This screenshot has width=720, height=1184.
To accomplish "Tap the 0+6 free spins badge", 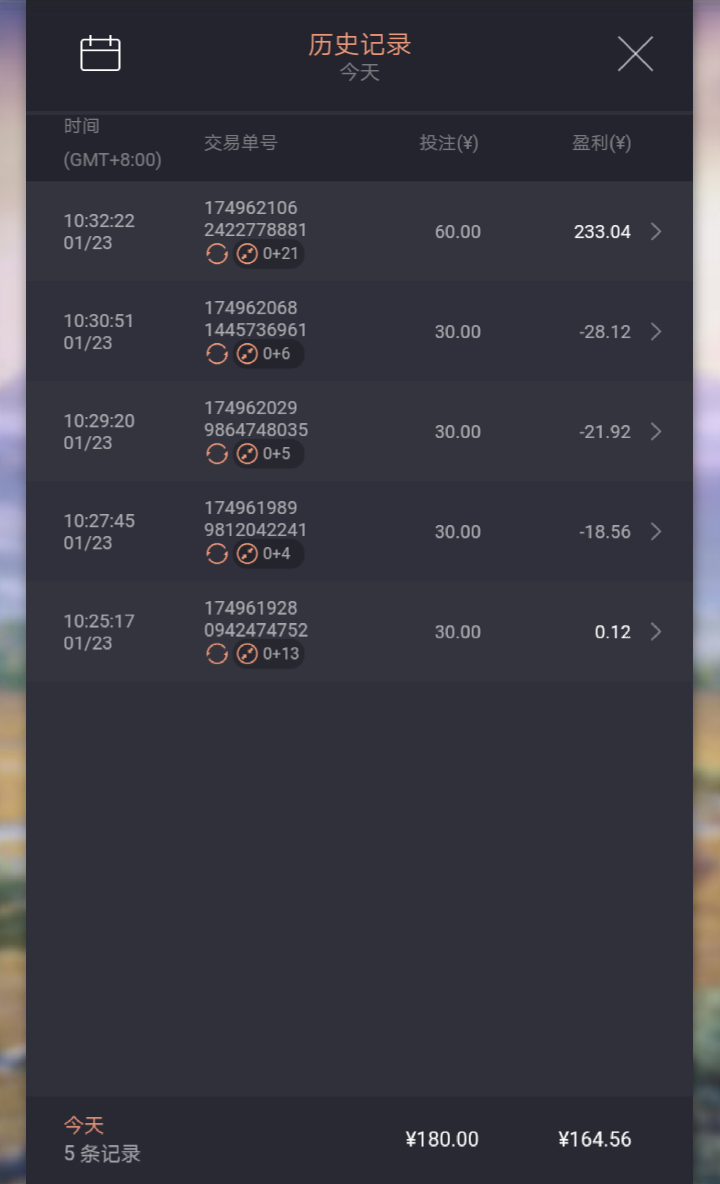I will [x=268, y=353].
